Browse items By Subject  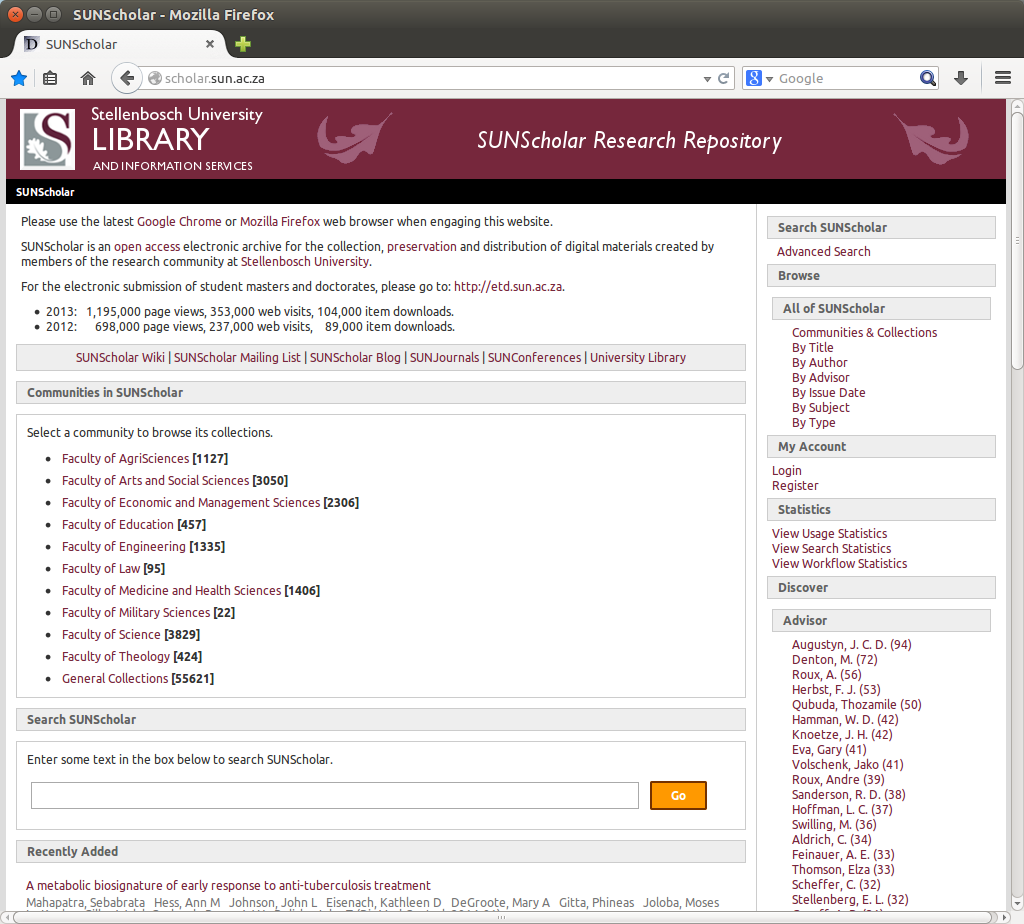coord(821,407)
